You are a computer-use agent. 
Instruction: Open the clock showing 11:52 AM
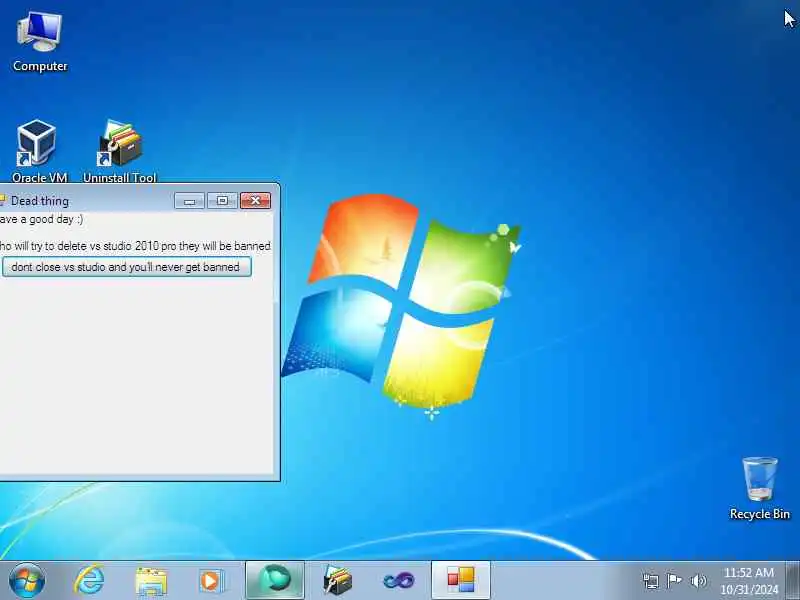pyautogui.click(x=749, y=581)
